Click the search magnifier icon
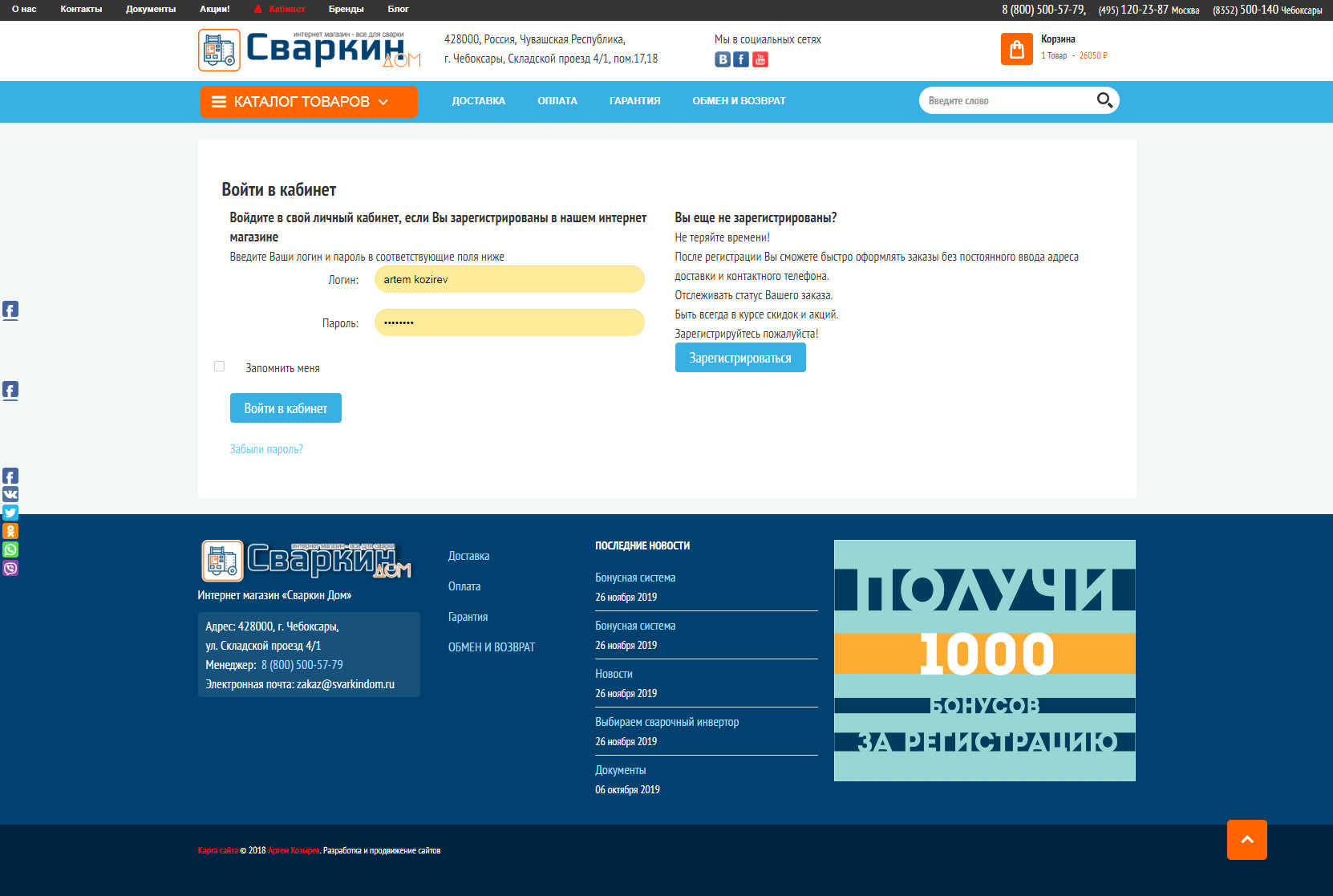This screenshot has height=896, width=1333. tap(1104, 100)
